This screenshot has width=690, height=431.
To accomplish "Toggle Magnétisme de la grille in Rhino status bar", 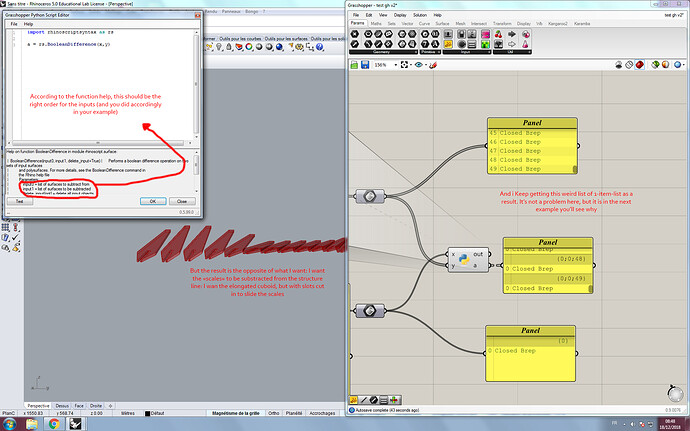I will tap(237, 413).
